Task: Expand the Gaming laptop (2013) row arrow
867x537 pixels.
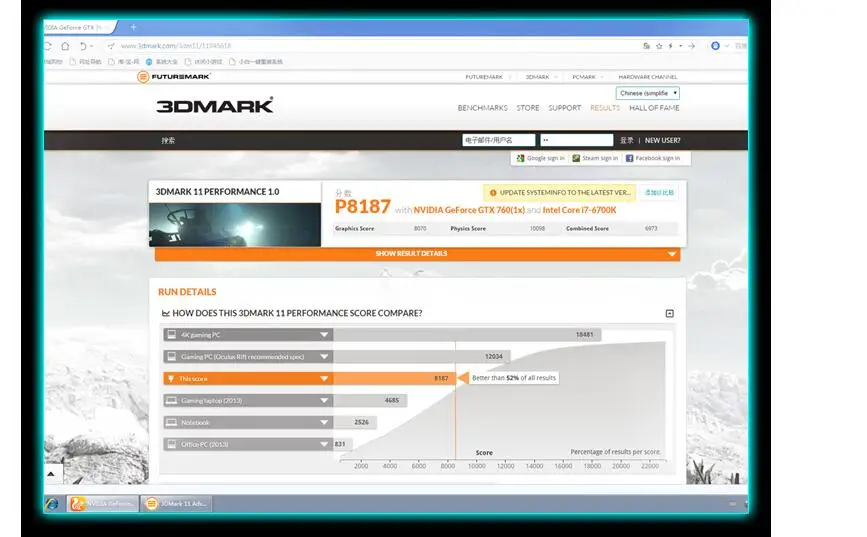Action: [x=324, y=400]
